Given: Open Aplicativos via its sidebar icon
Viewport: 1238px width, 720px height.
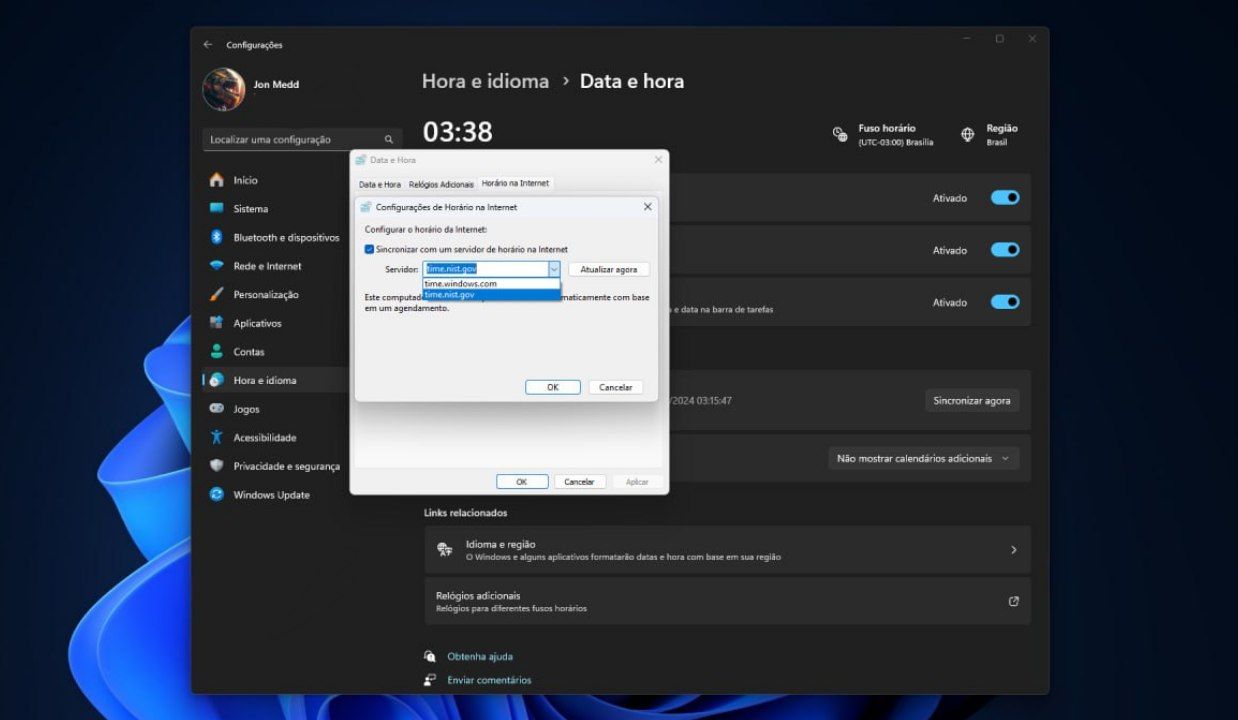Looking at the screenshot, I should [216, 323].
